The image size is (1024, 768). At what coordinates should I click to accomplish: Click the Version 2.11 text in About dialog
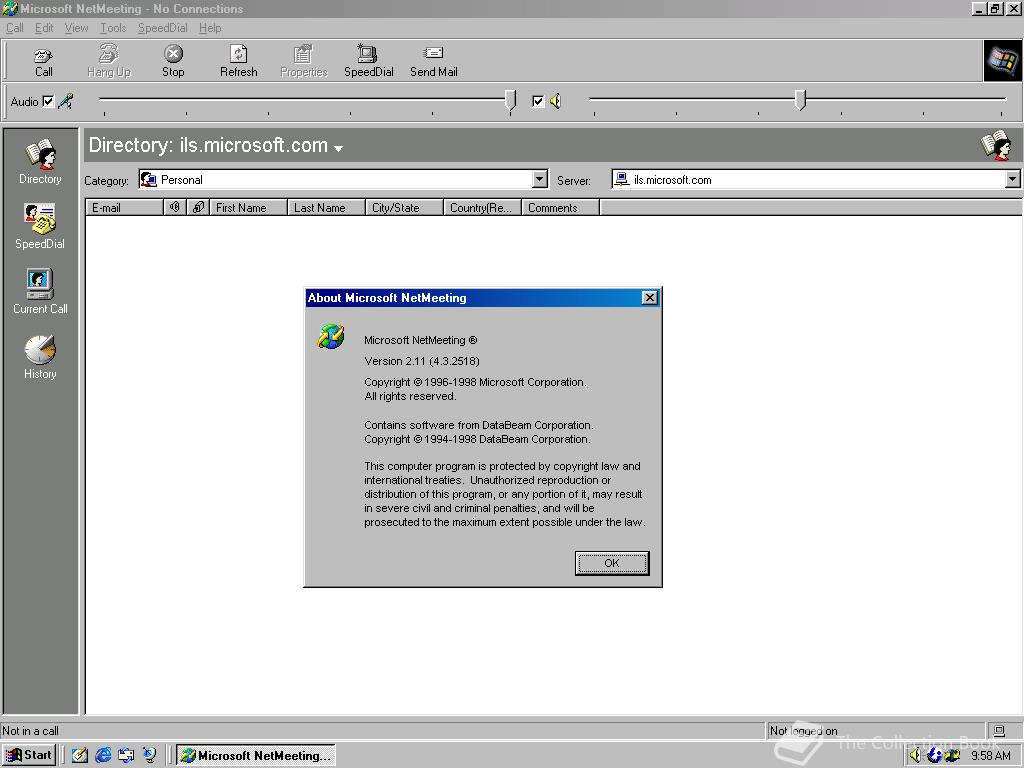click(422, 360)
